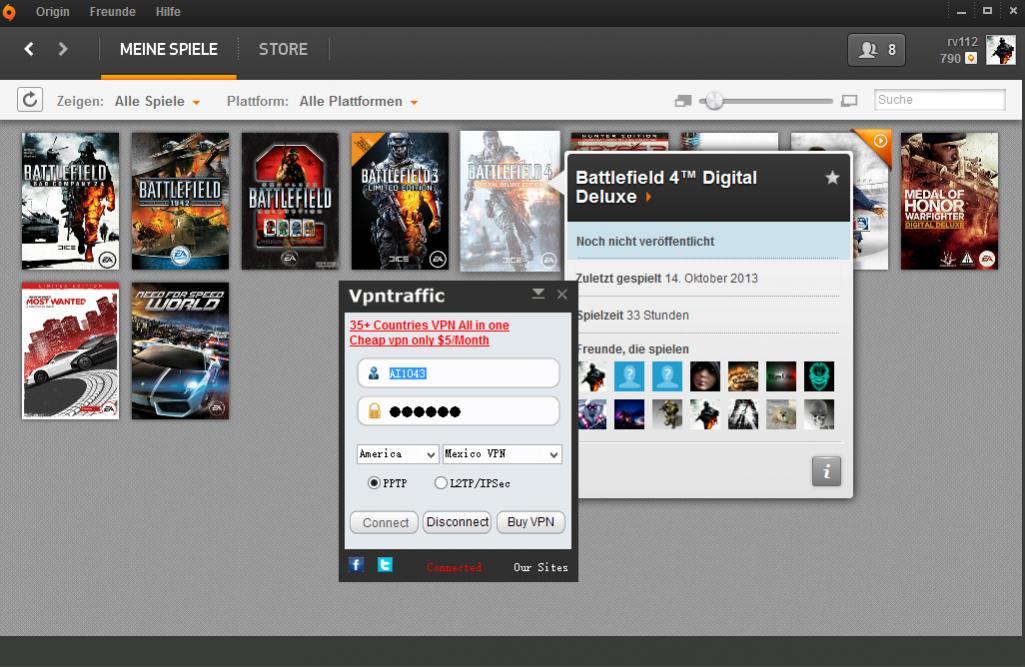Click the large-tiles icon right of the size slider

point(849,101)
